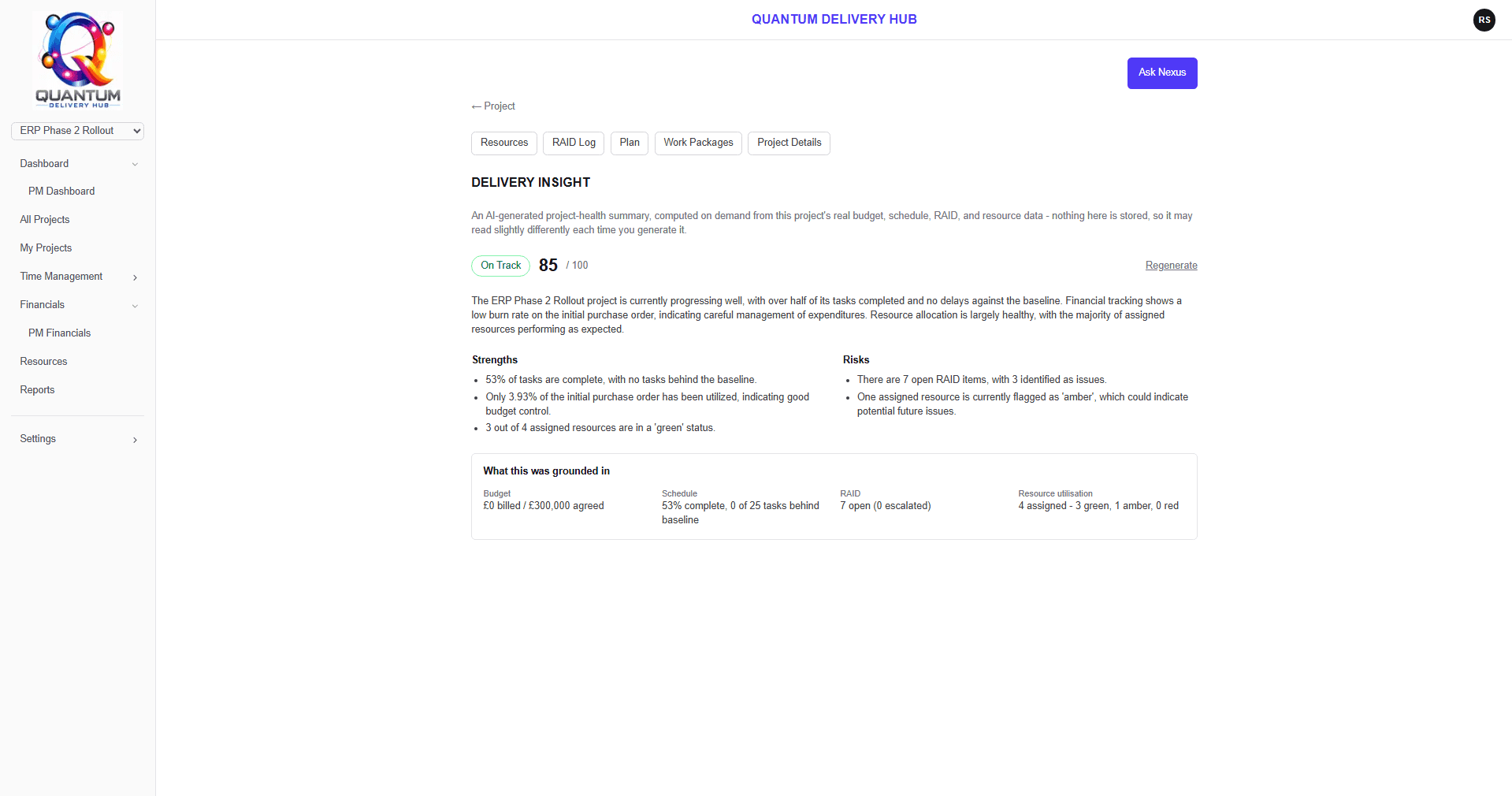Open PM Financials in the sidebar
1512x796 pixels.
point(60,333)
